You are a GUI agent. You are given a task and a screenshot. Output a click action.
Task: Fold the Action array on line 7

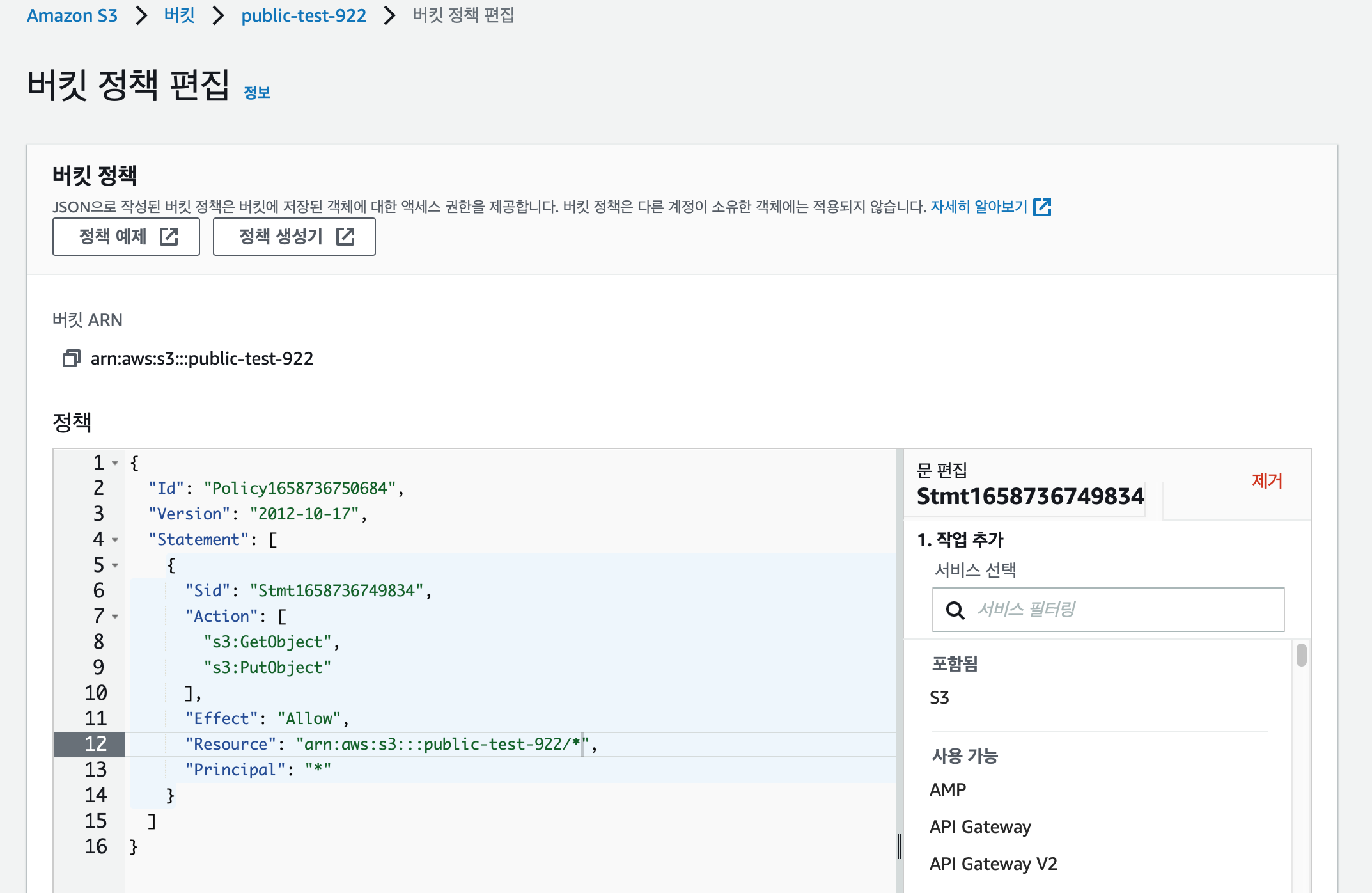coord(115,616)
